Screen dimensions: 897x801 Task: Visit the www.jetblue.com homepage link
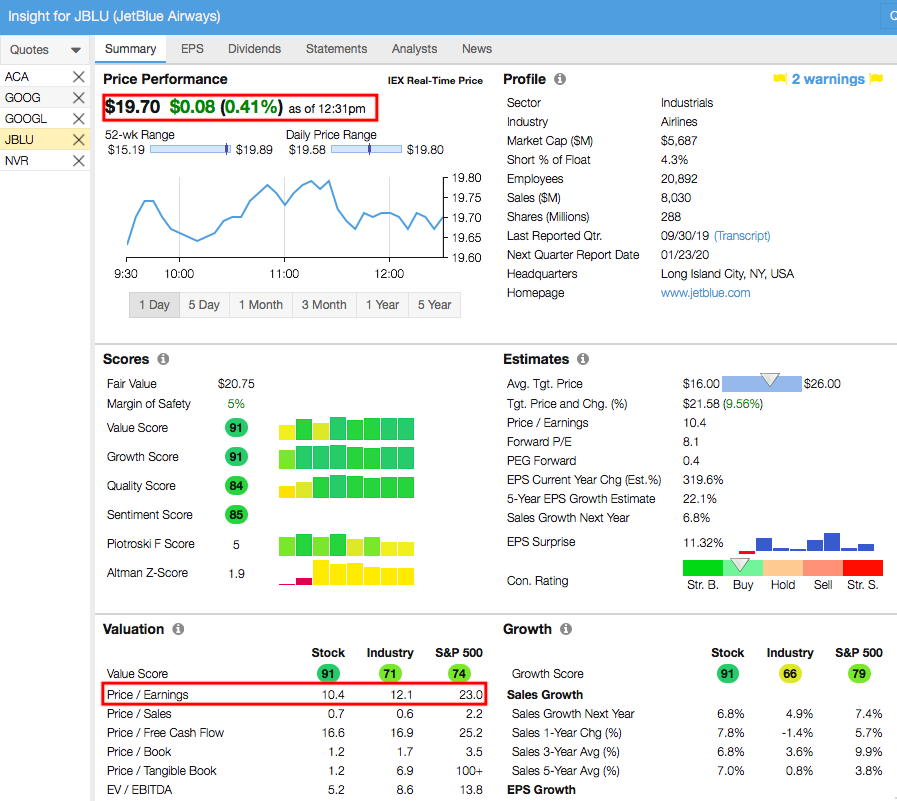[x=705, y=293]
